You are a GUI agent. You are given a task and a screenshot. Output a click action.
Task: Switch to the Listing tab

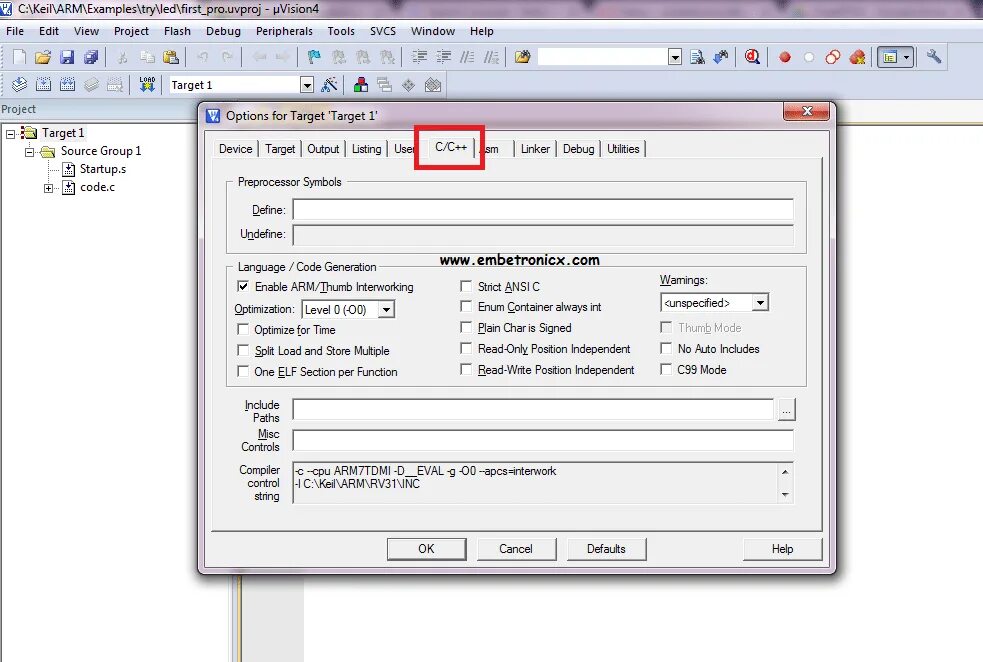pos(366,149)
